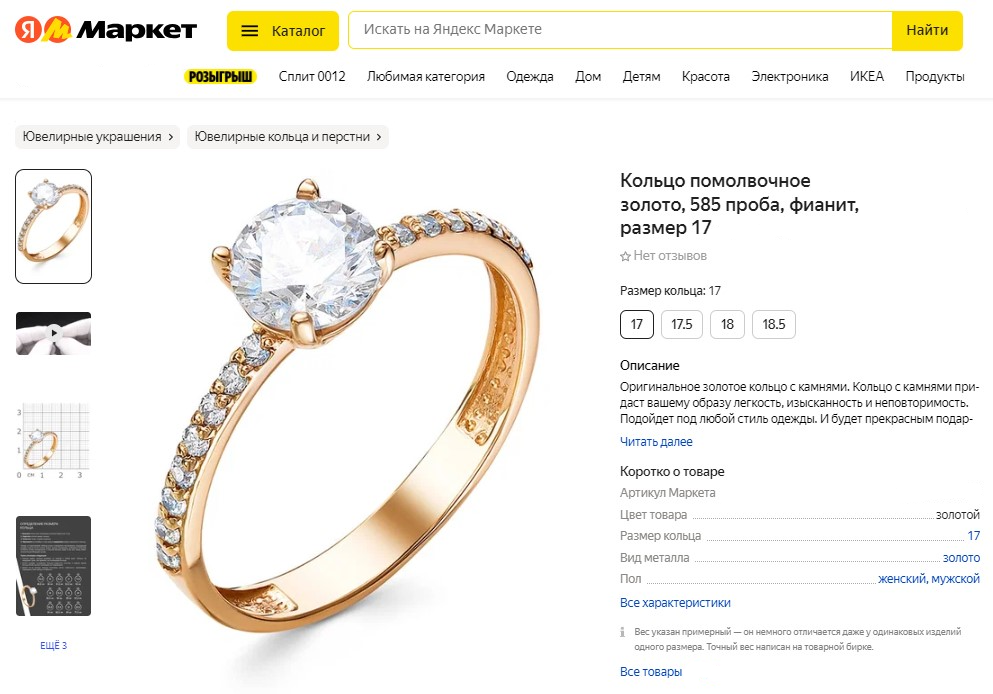Click the золотой color value link
This screenshot has width=993, height=694.
tap(957, 514)
